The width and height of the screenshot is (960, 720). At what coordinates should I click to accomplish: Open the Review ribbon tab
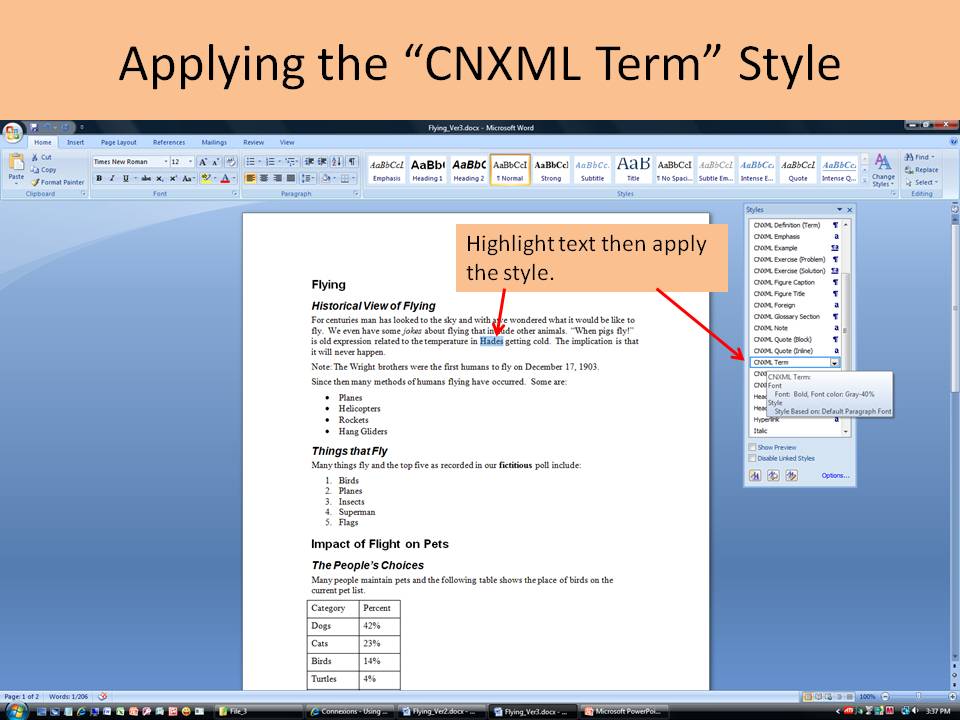[253, 142]
